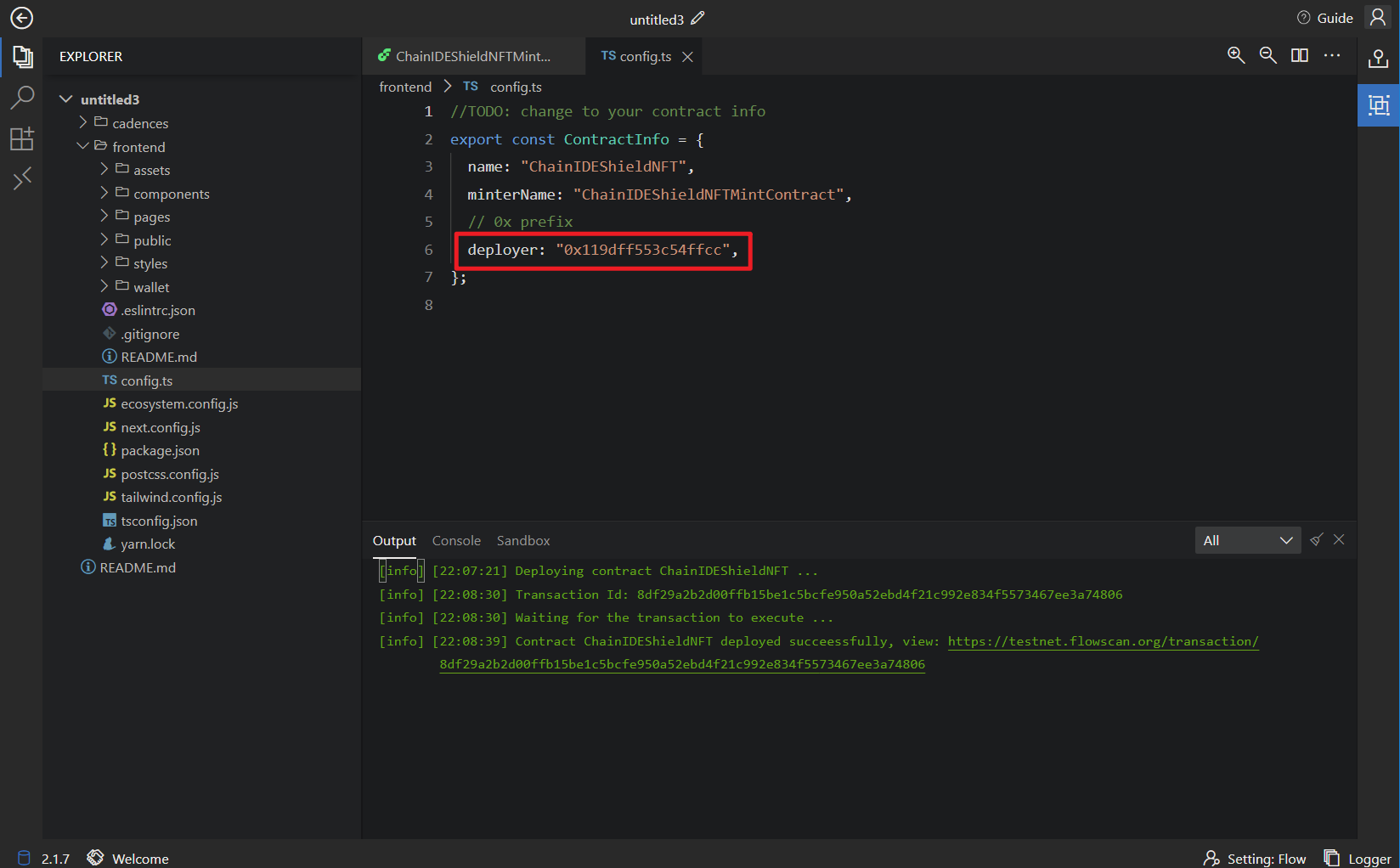1400x868 pixels.
Task: Expand the components folder
Action: 171,194
